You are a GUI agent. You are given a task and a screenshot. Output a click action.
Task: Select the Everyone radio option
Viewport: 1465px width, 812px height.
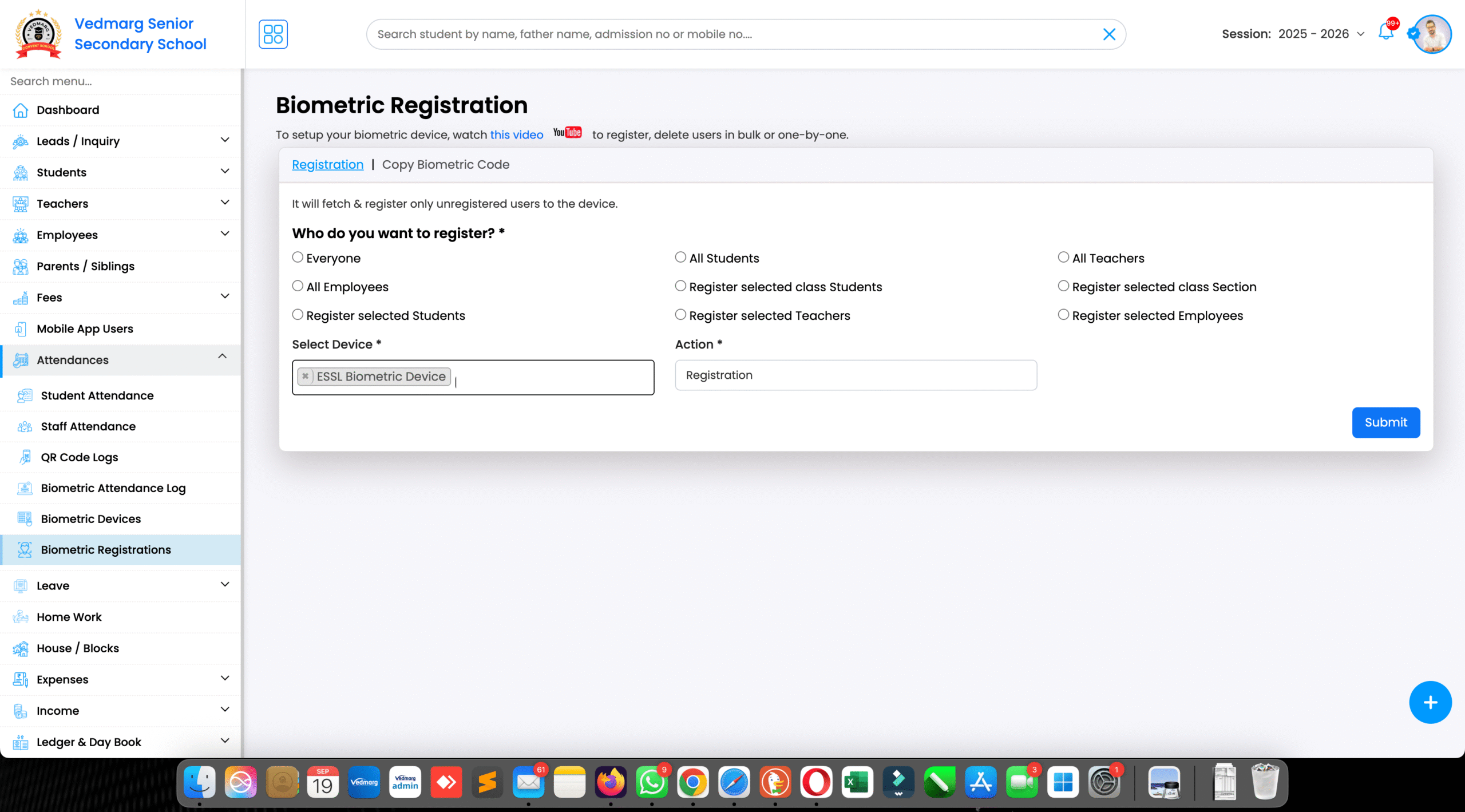[x=298, y=258]
